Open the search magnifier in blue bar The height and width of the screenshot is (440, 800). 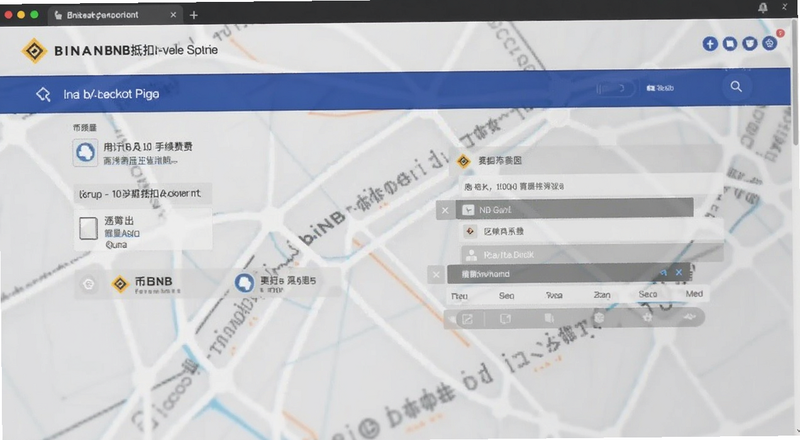point(736,87)
